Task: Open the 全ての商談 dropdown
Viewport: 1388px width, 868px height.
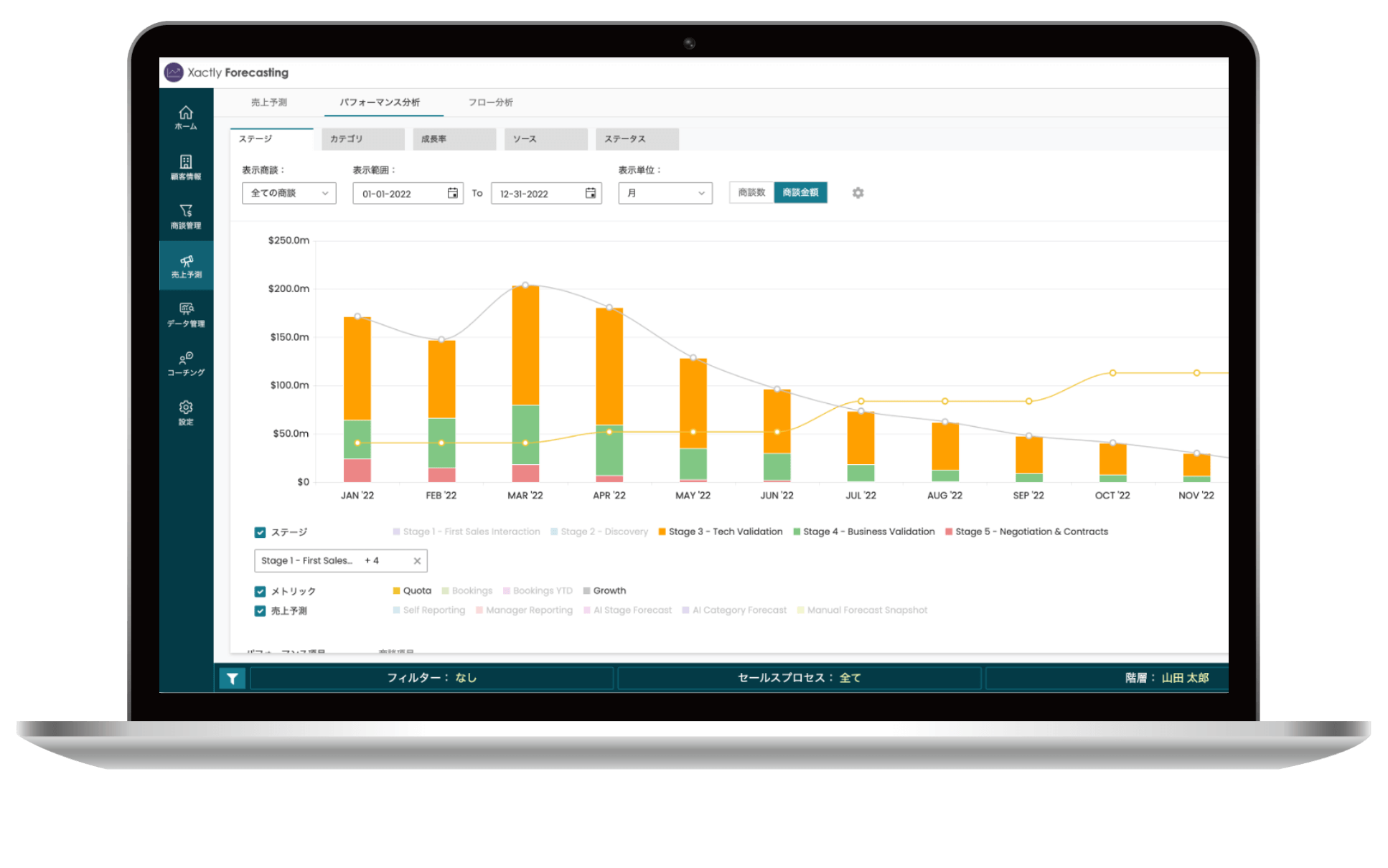Action: pos(289,193)
